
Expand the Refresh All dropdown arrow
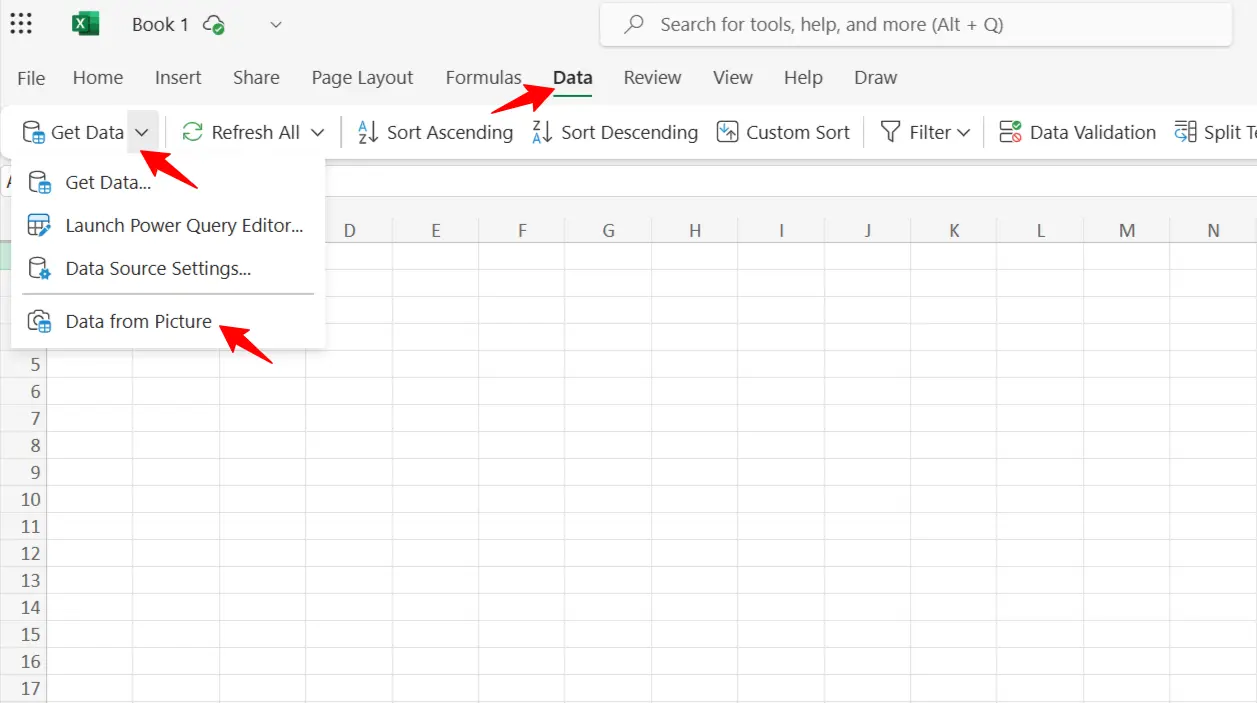[318, 132]
